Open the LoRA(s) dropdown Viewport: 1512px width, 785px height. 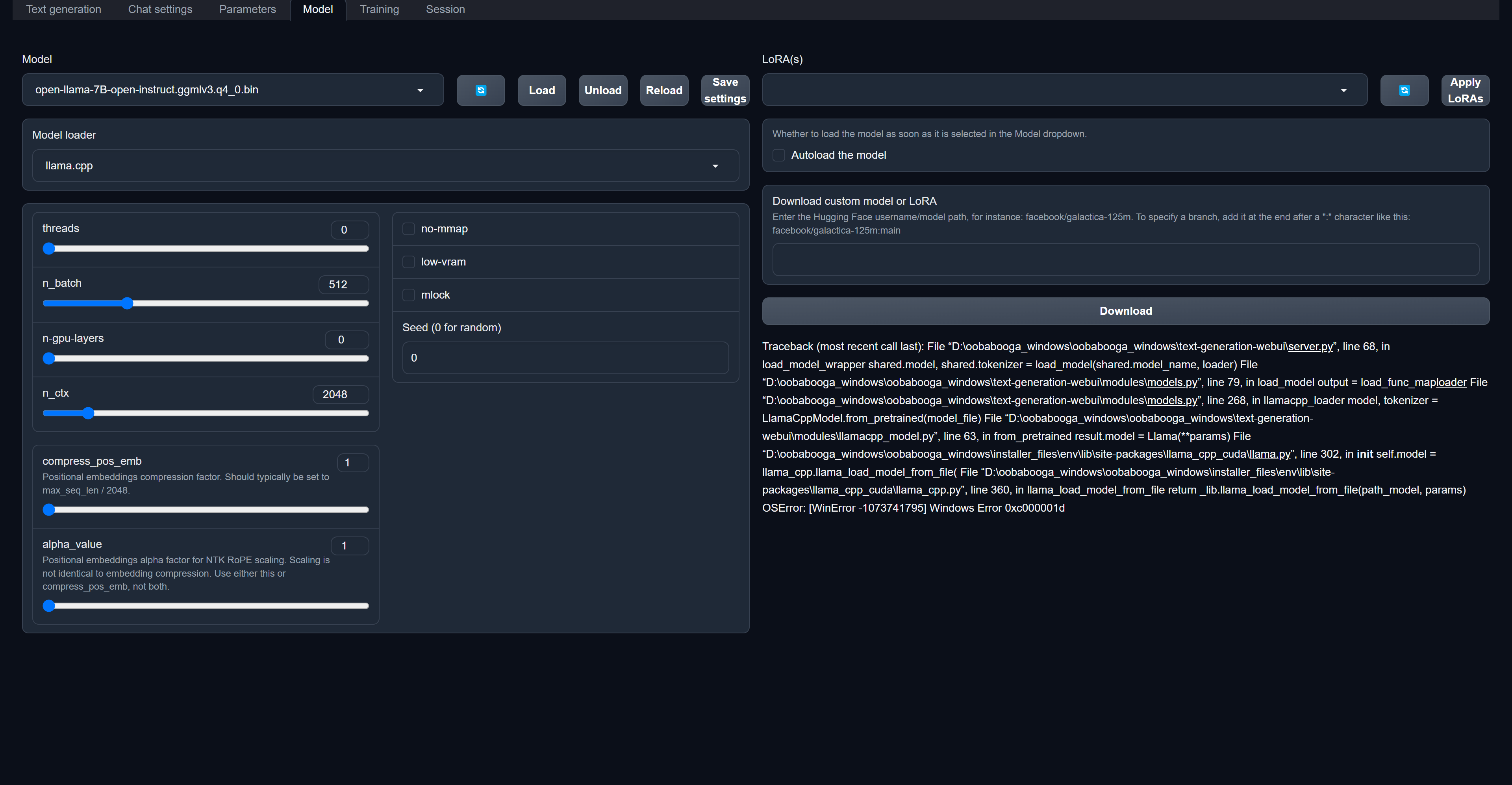(1064, 90)
